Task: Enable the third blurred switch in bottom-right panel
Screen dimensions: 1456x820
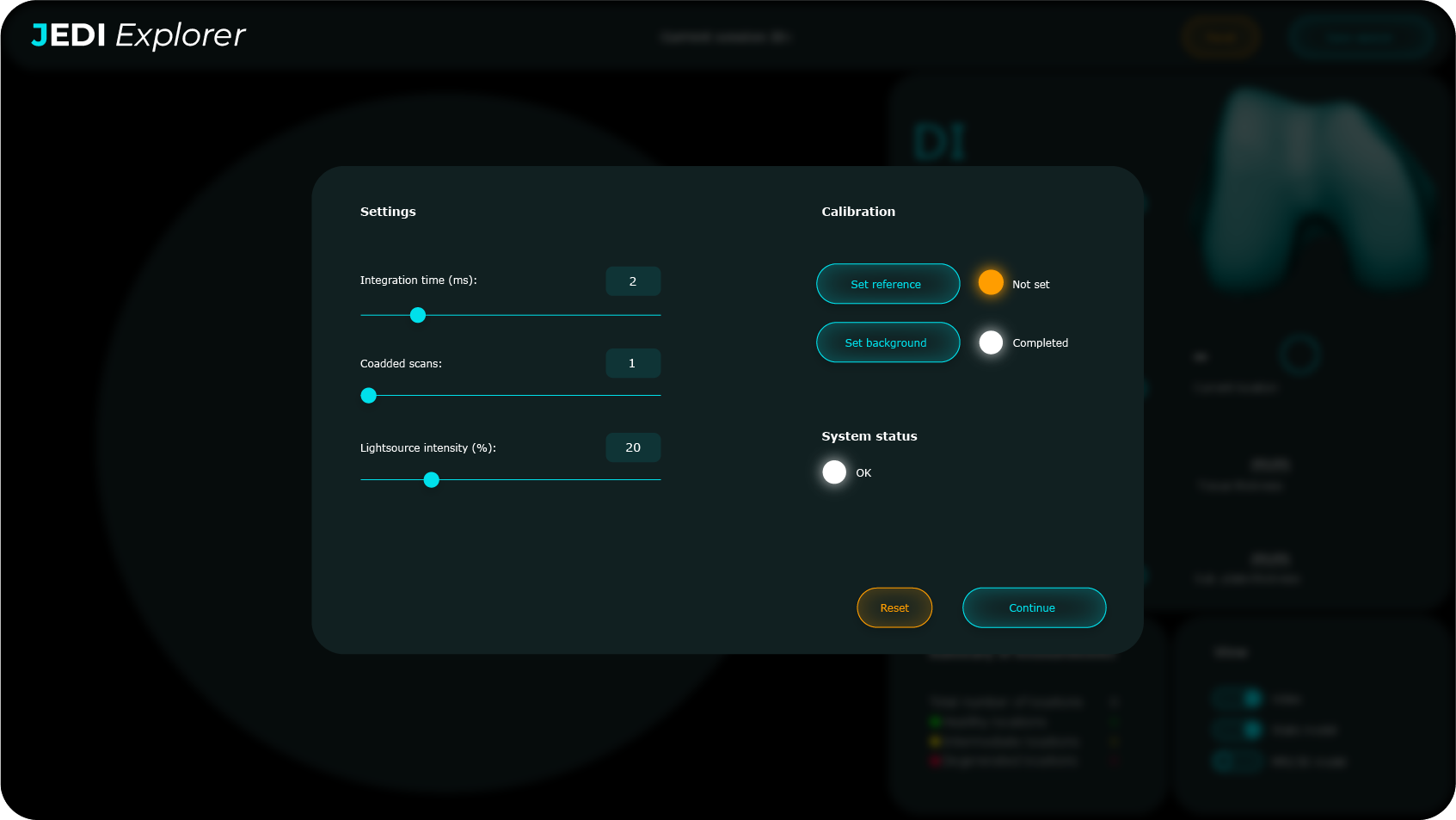Action: (x=1237, y=761)
